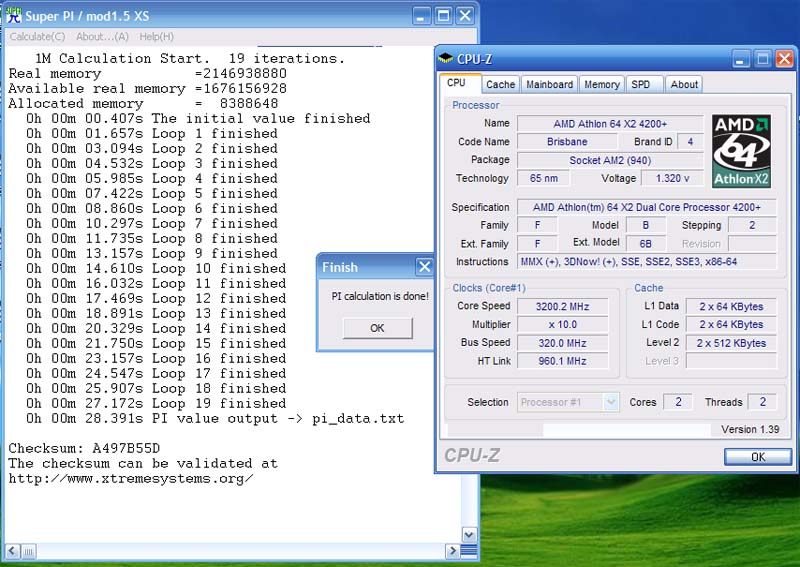
Task: Open the Calculate(C) menu in Super PI
Action: (x=37, y=37)
